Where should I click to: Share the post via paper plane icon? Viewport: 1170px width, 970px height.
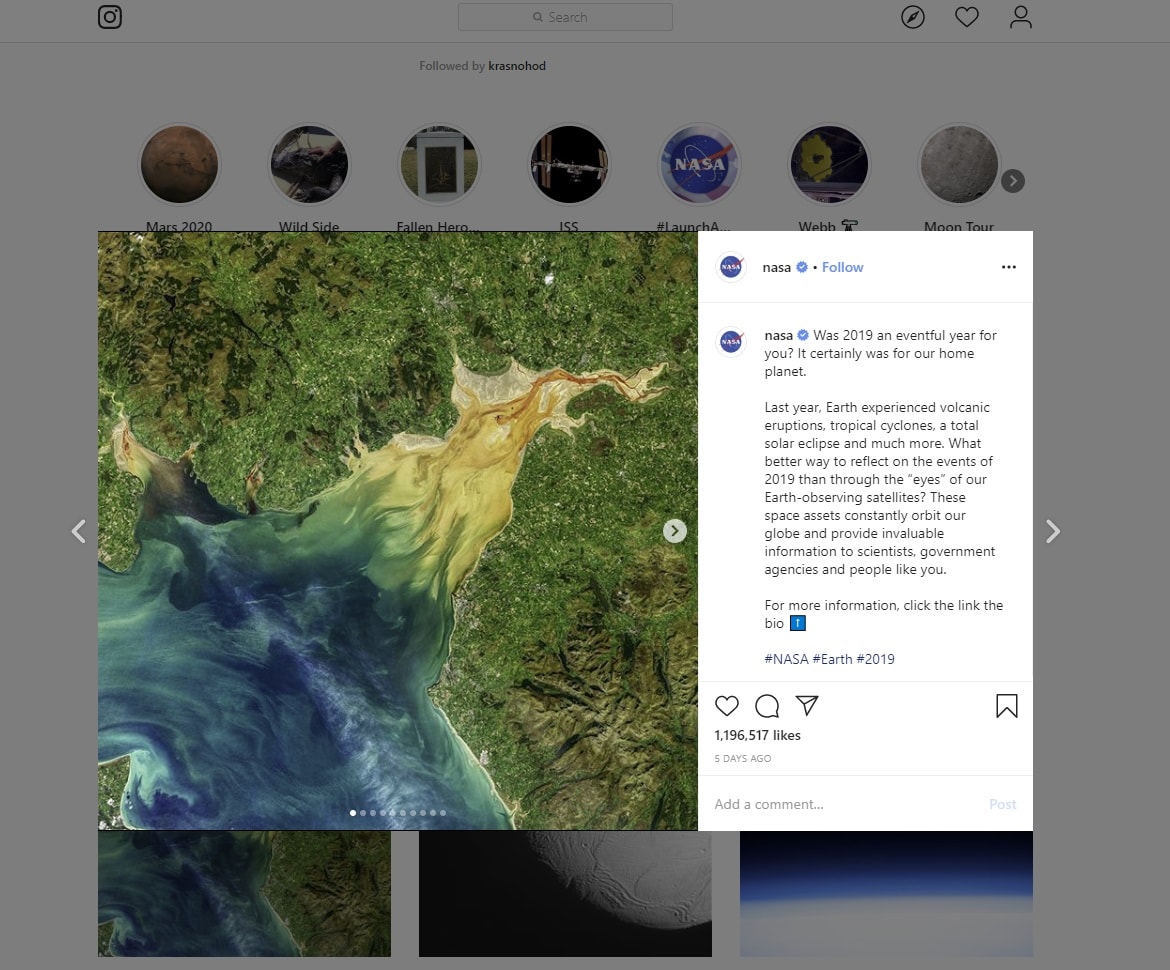(x=807, y=706)
